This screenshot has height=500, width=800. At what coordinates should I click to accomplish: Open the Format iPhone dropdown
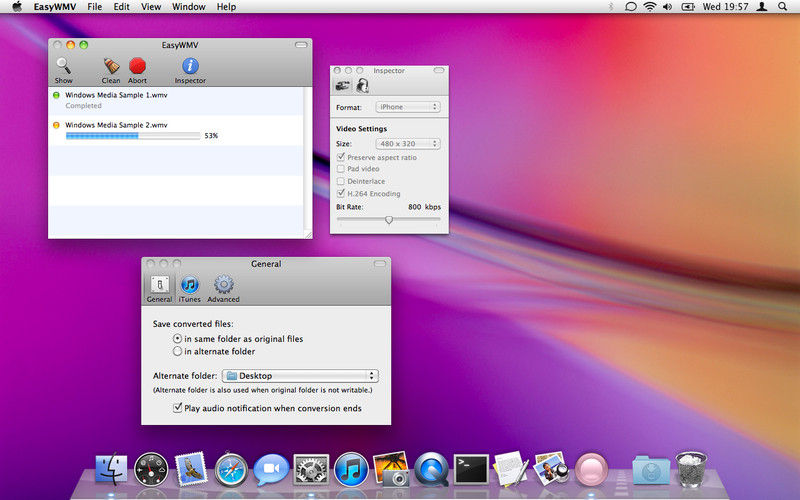tap(407, 106)
